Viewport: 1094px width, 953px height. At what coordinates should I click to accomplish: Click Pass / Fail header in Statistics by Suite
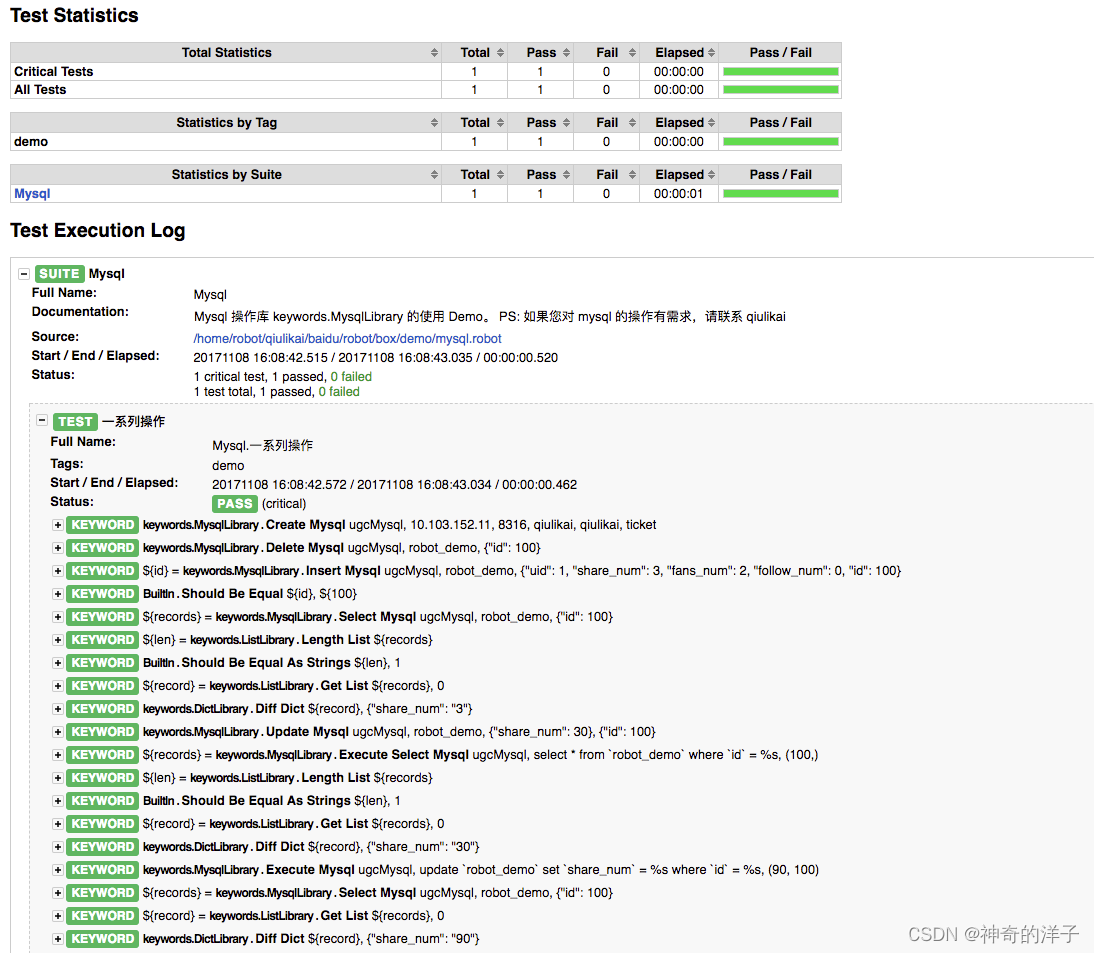[x=780, y=175]
